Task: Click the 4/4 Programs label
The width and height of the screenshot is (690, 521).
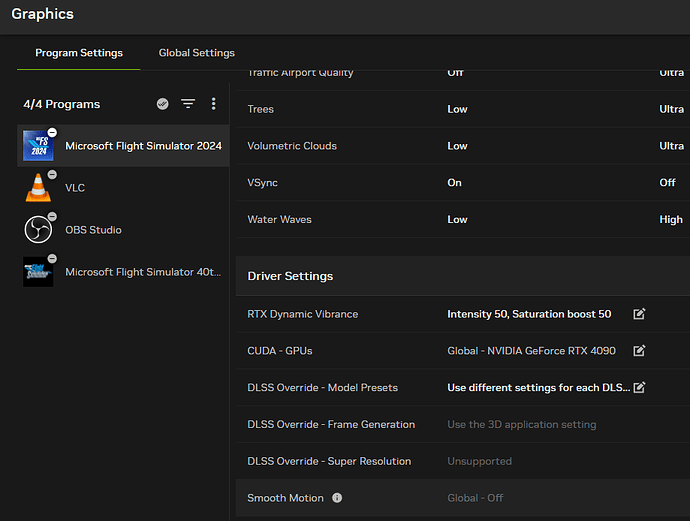Action: 62,104
